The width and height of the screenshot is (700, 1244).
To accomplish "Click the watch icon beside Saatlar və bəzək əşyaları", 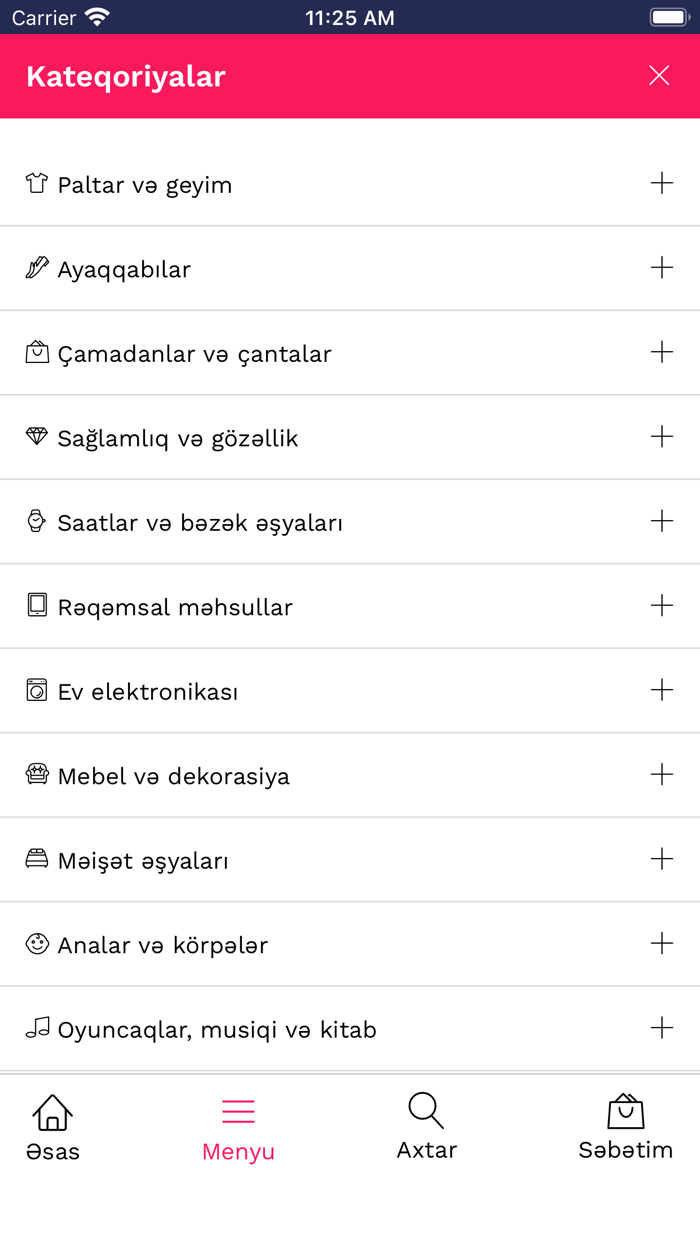I will point(36,520).
